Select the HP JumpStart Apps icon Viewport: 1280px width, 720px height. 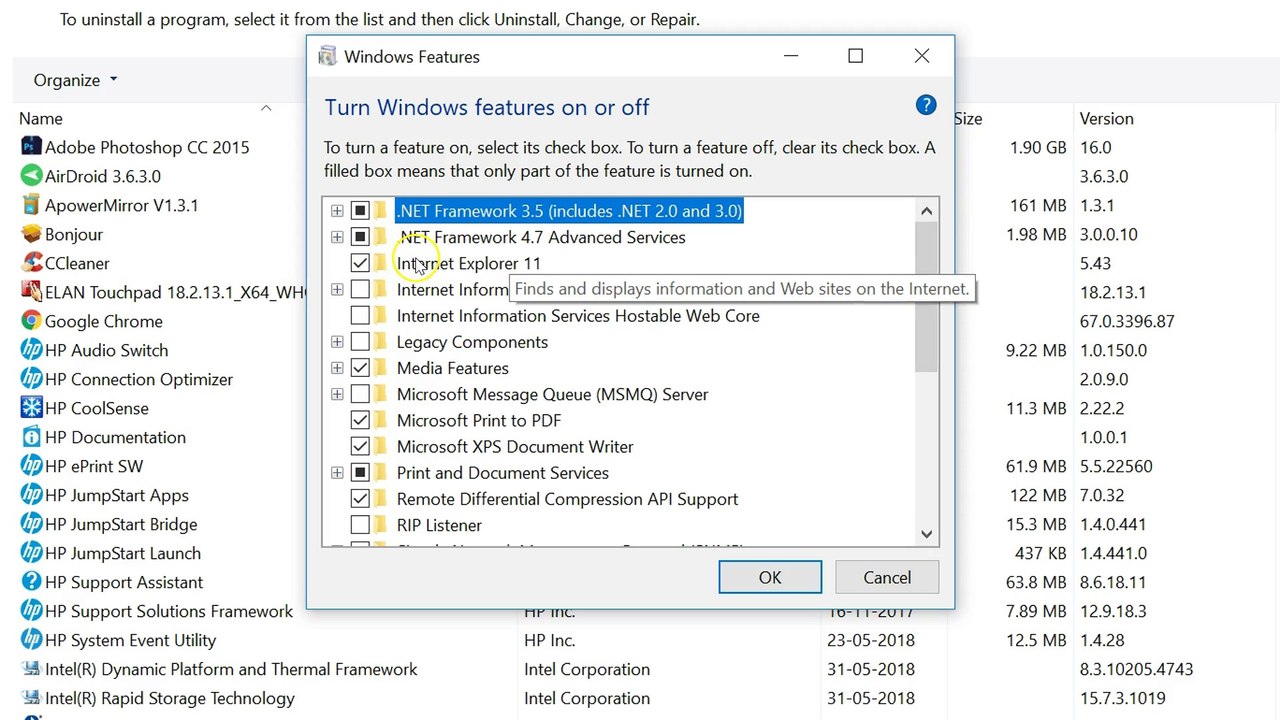pyautogui.click(x=31, y=495)
